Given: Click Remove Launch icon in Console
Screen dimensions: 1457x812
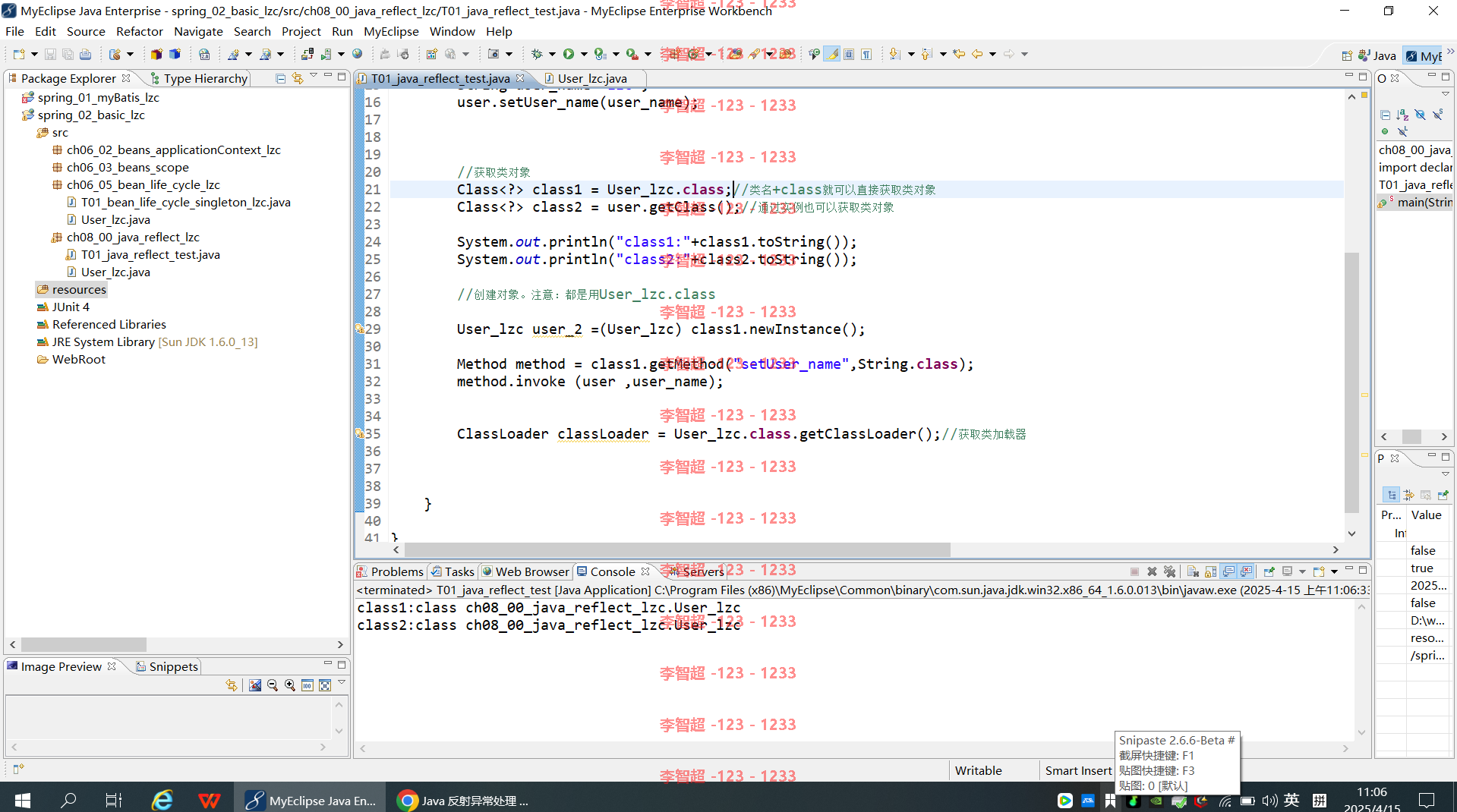Looking at the screenshot, I should pyautogui.click(x=1152, y=571).
